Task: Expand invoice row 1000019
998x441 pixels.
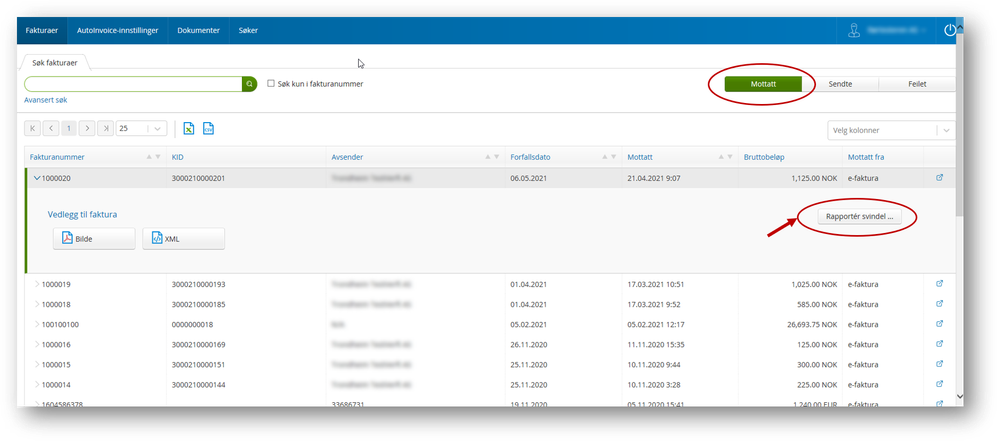Action: (37, 284)
